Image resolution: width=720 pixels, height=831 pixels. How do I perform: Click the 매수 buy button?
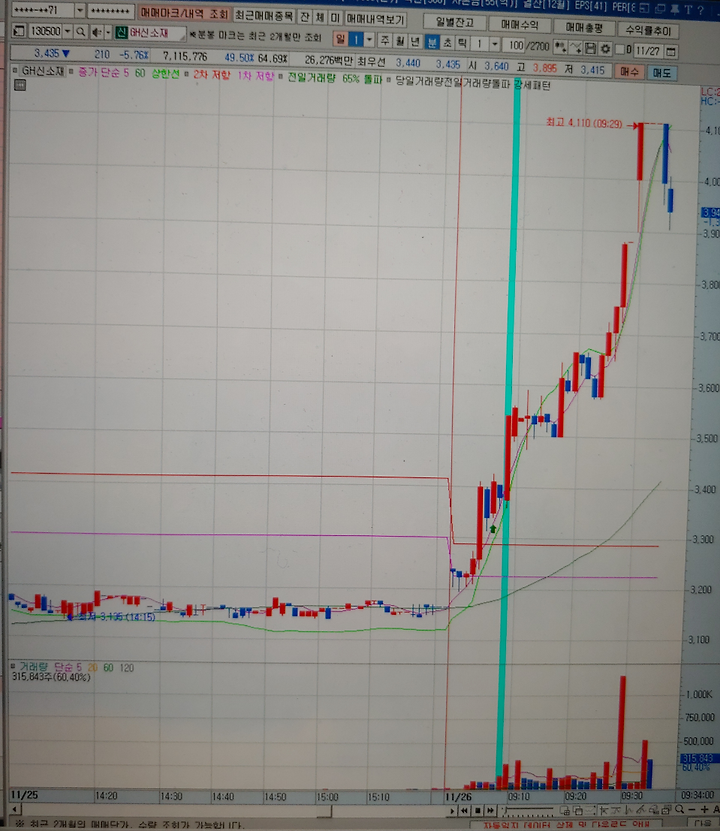pos(629,70)
